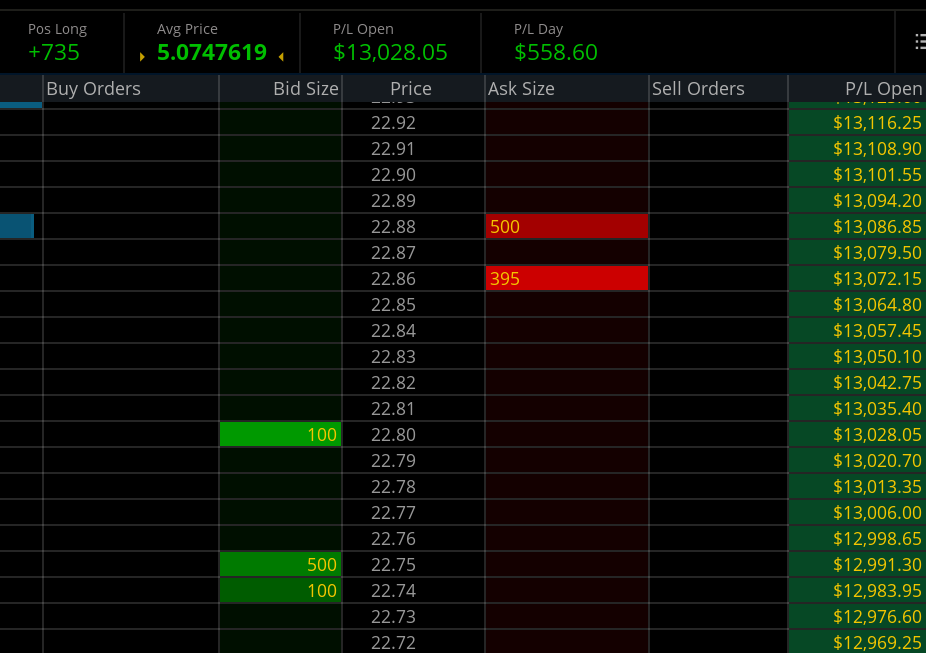Click the $12,991.30 P/L Open cell
Viewport: 926px width, 653px height.
pyautogui.click(x=857, y=564)
